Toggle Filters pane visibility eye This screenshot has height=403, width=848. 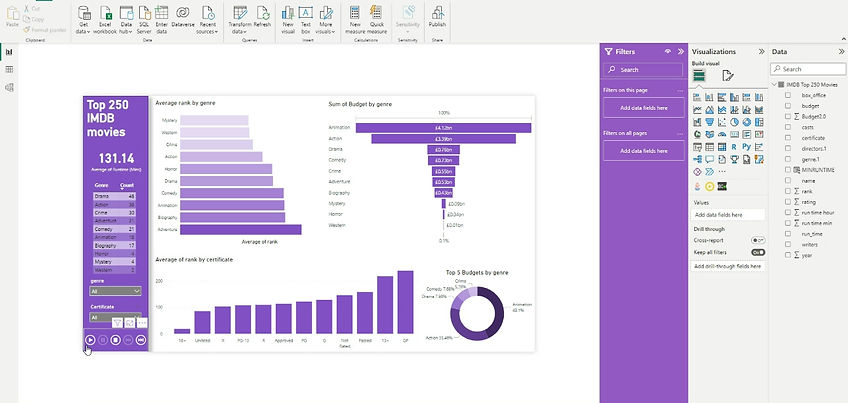point(668,51)
